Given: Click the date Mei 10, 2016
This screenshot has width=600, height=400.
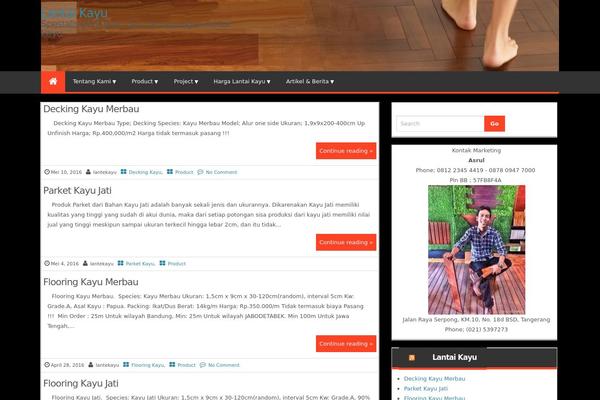Looking at the screenshot, I should (x=66, y=172).
